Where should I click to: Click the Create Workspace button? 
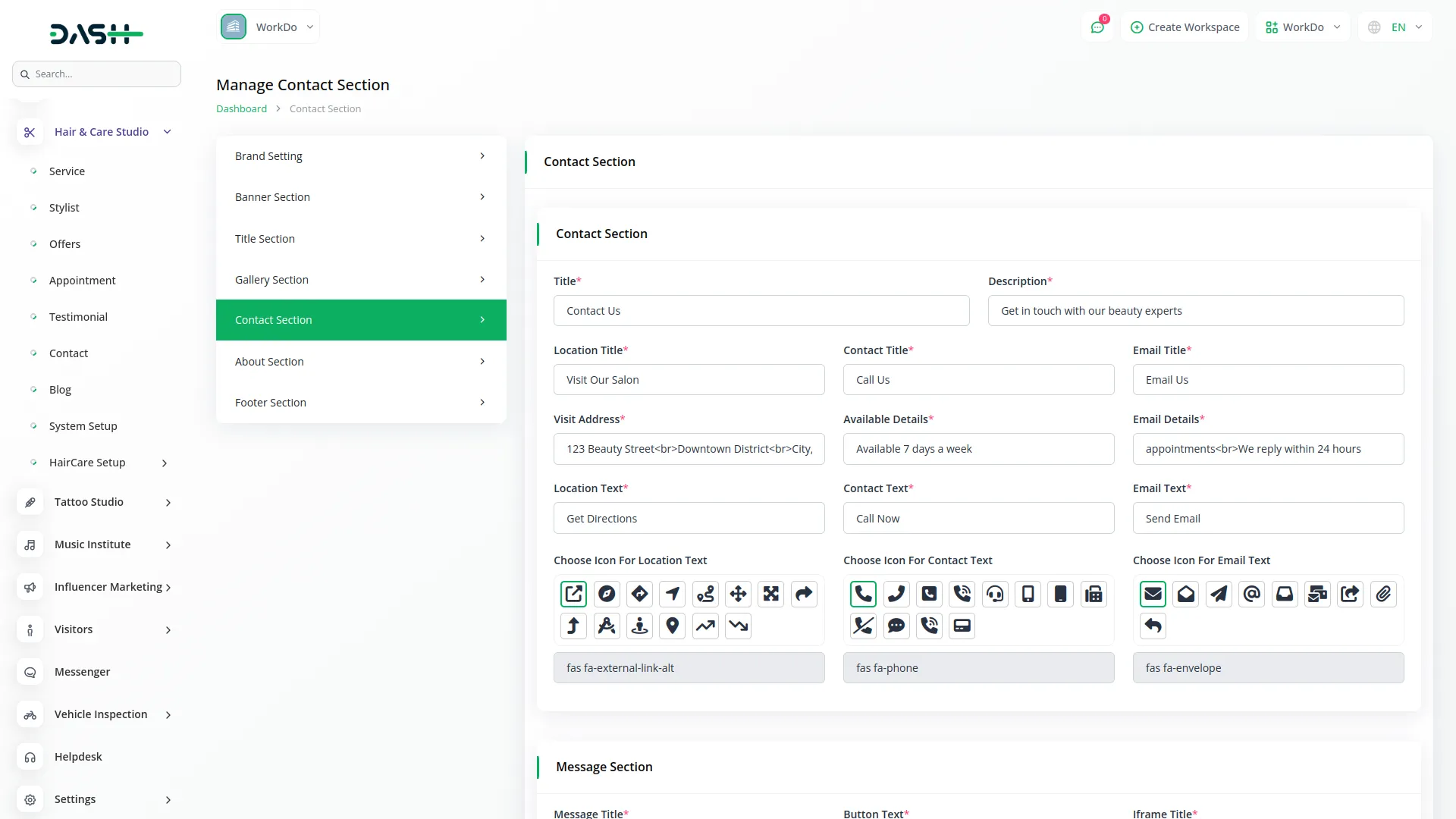[x=1185, y=27]
